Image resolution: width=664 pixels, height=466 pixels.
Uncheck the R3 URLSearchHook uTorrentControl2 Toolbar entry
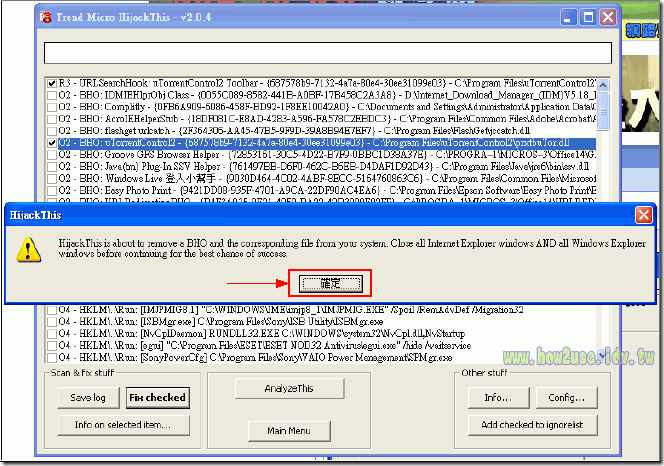(x=52, y=82)
